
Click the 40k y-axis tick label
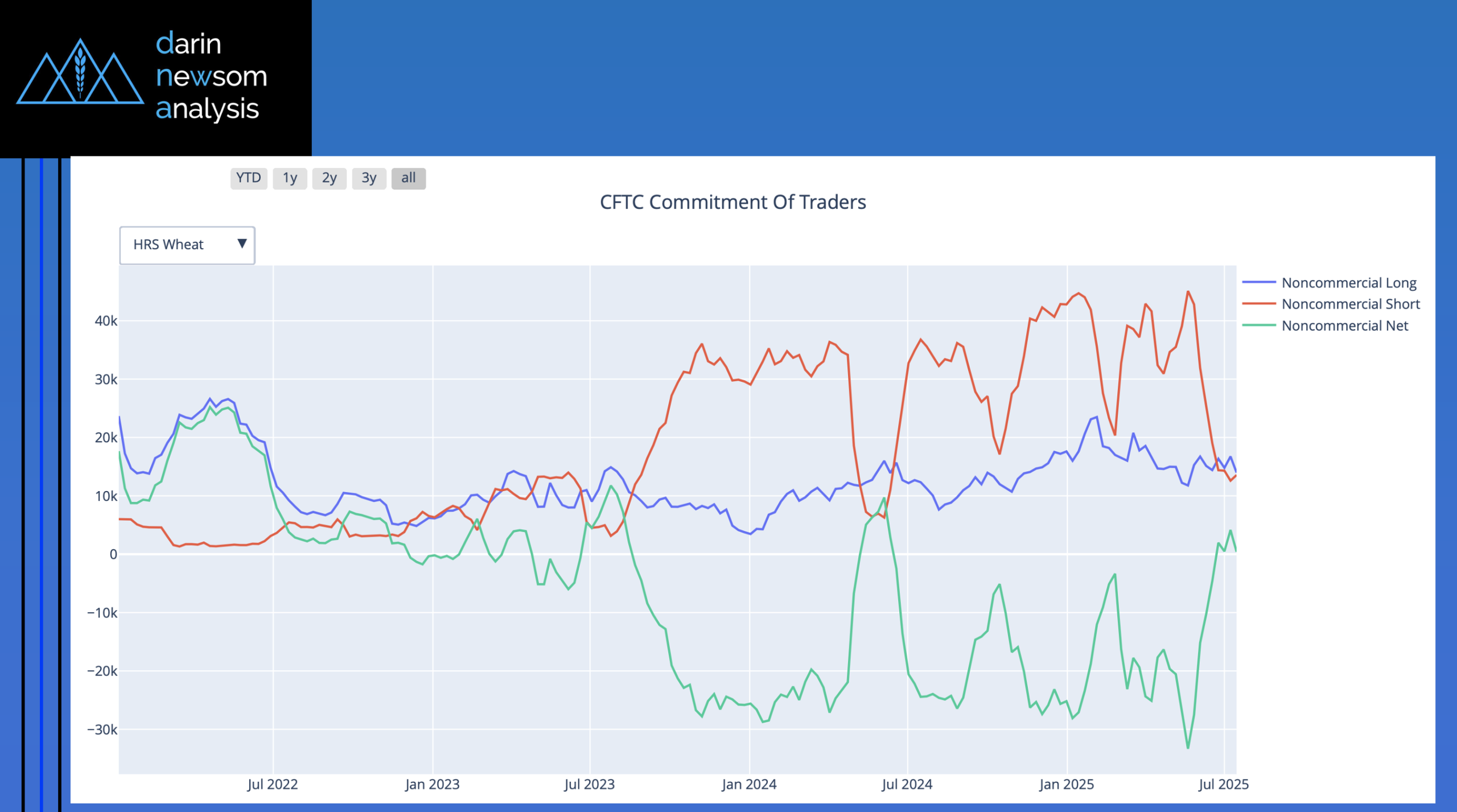point(106,321)
